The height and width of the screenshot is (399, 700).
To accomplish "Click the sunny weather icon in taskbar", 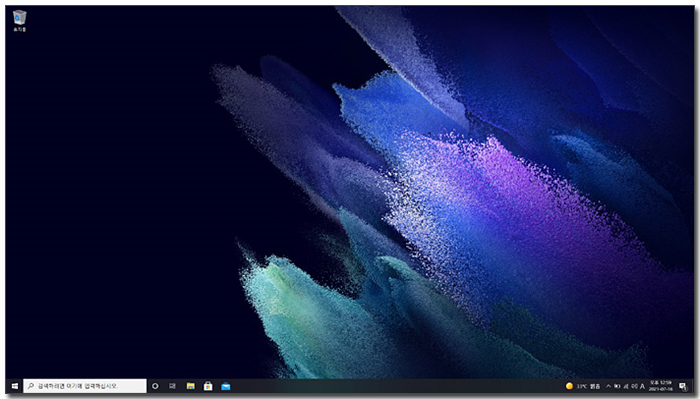I will tap(569, 386).
